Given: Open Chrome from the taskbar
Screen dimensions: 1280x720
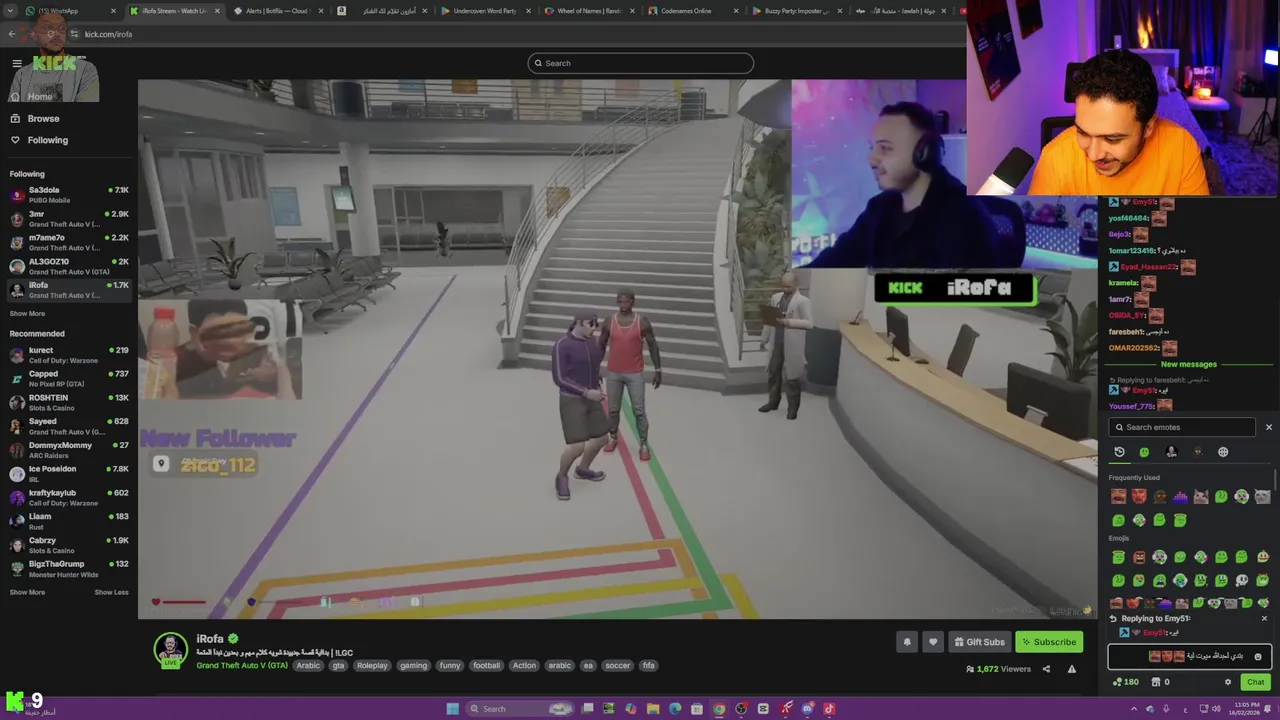Looking at the screenshot, I should pyautogui.click(x=718, y=709).
